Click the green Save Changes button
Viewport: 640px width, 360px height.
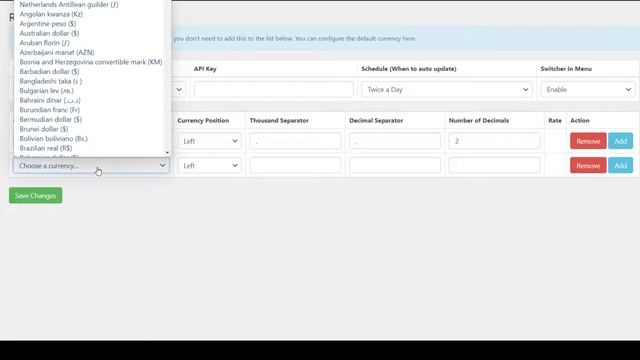click(36, 196)
